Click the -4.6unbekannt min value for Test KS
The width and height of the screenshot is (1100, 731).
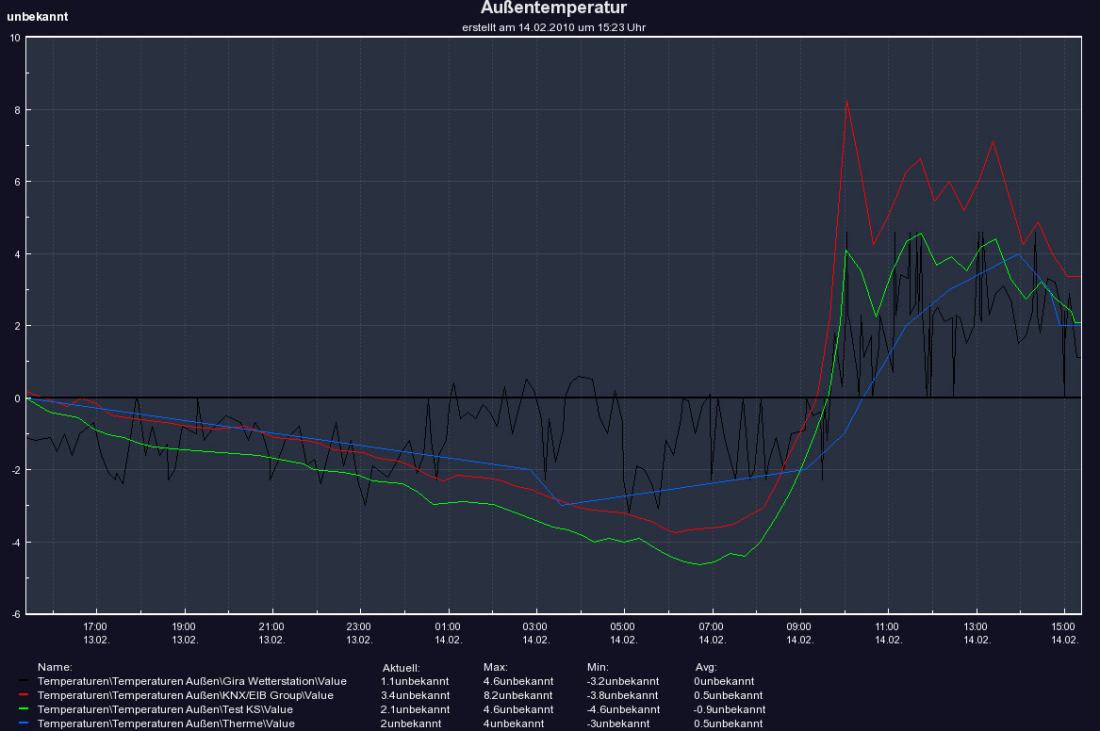point(623,709)
